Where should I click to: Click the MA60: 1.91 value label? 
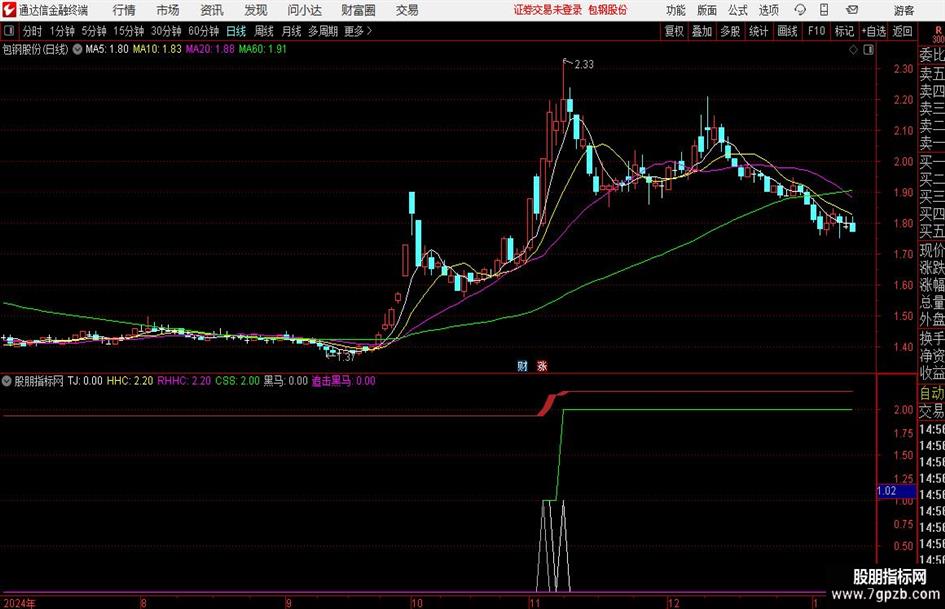pyautogui.click(x=263, y=49)
